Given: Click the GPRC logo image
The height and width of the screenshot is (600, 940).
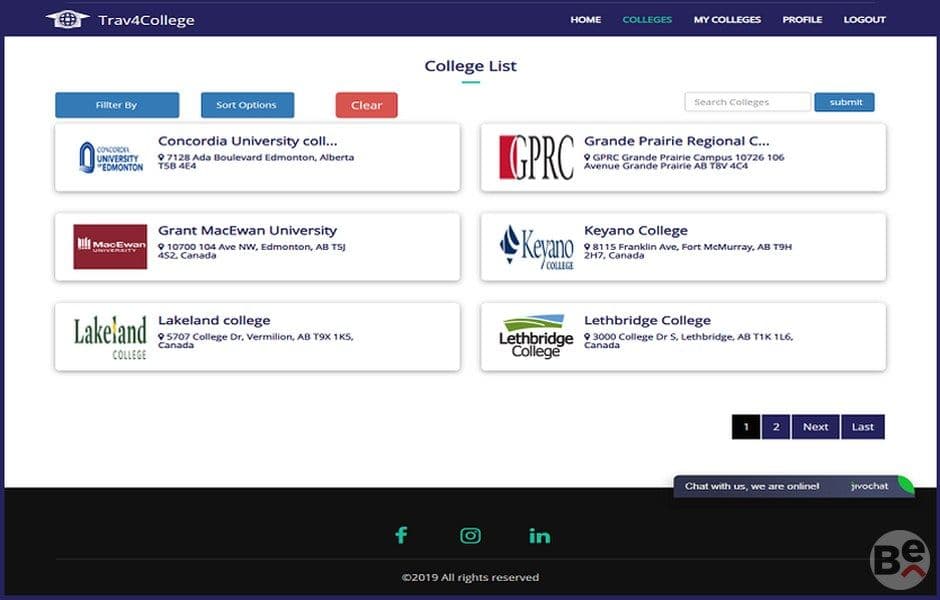Looking at the screenshot, I should pyautogui.click(x=536, y=157).
